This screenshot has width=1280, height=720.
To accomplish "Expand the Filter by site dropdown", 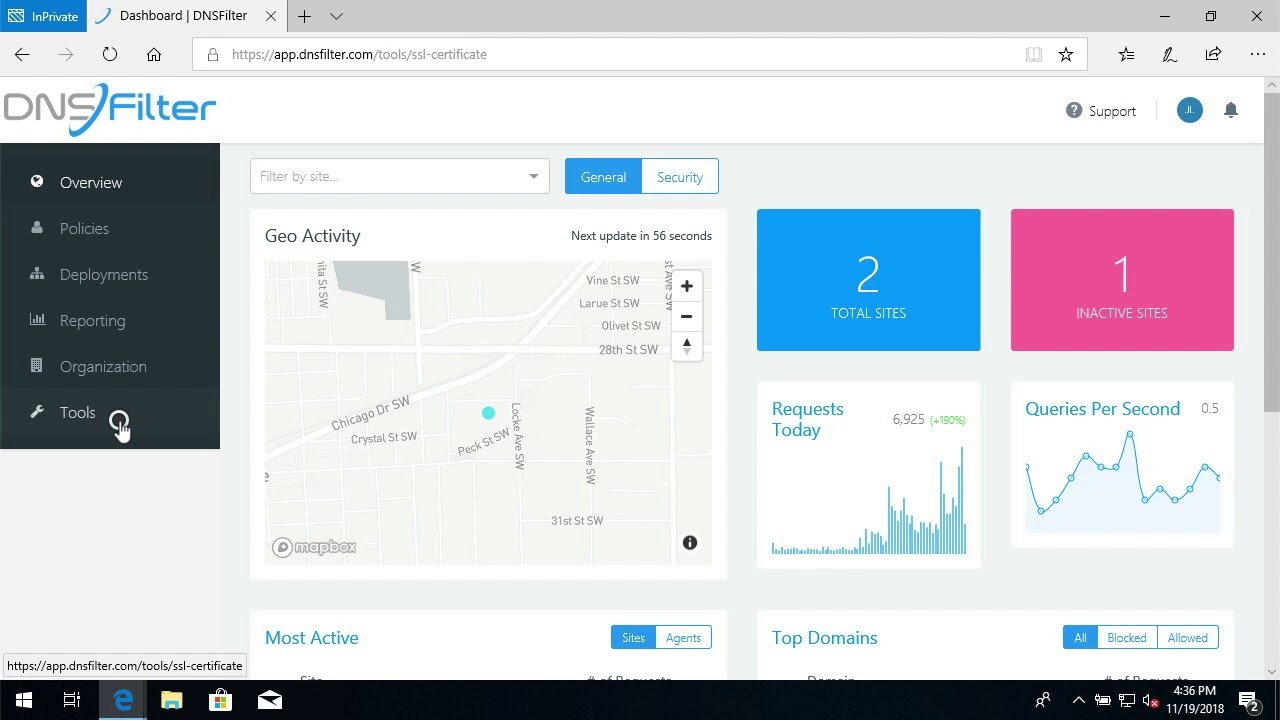I will pos(399,177).
